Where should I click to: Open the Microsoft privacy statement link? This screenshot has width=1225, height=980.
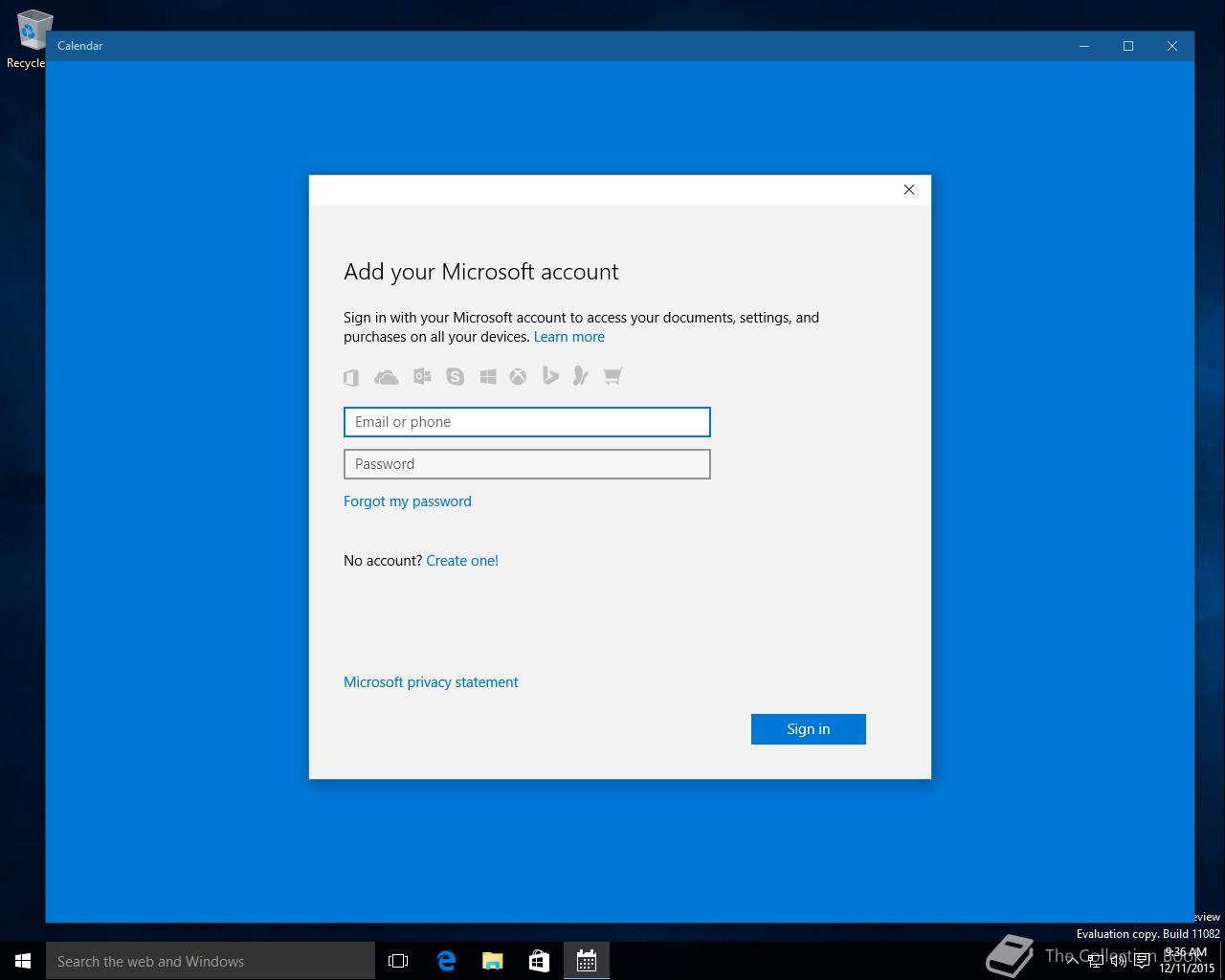click(x=431, y=682)
